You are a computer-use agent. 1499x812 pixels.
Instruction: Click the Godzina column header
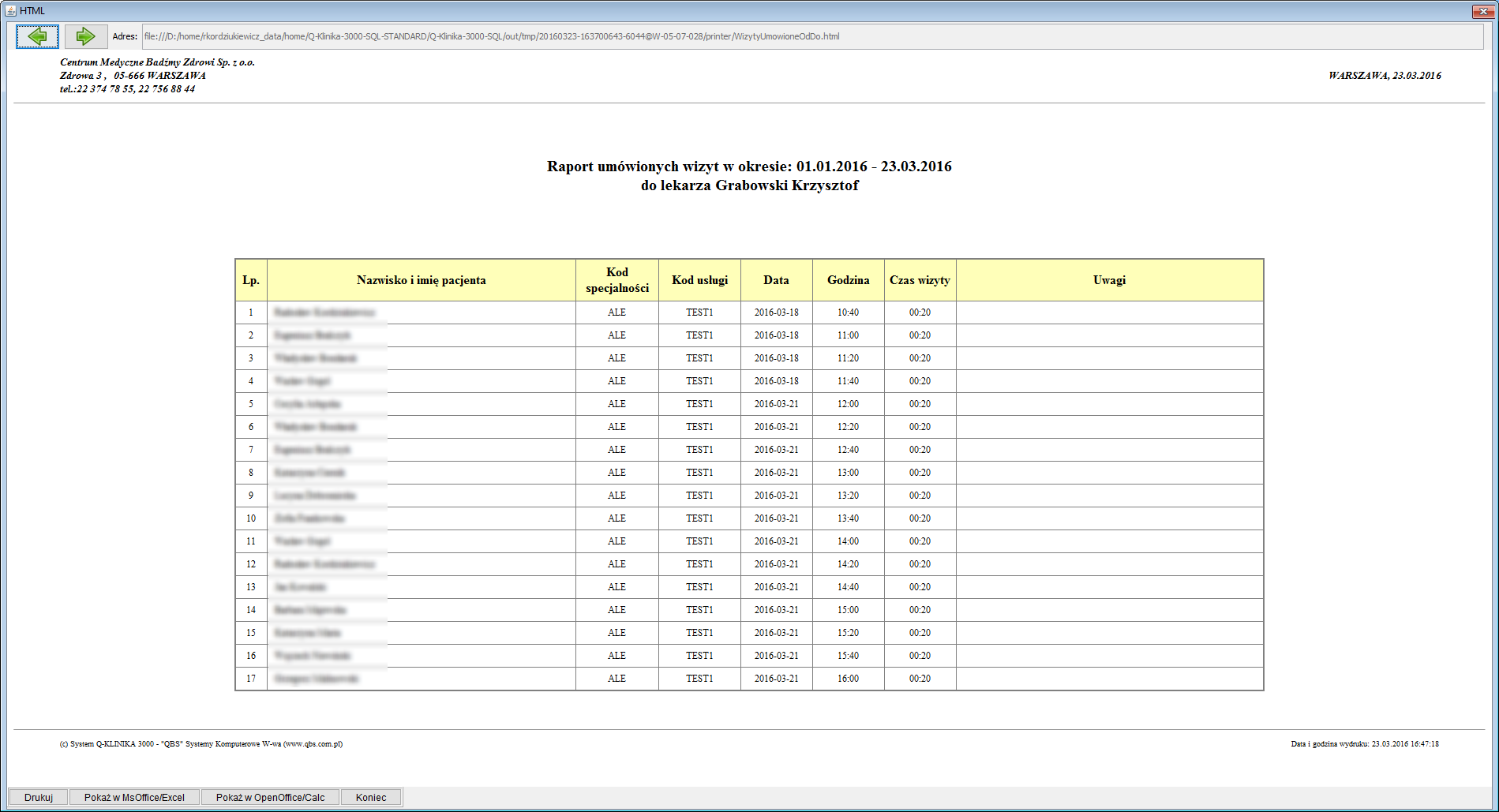click(849, 280)
